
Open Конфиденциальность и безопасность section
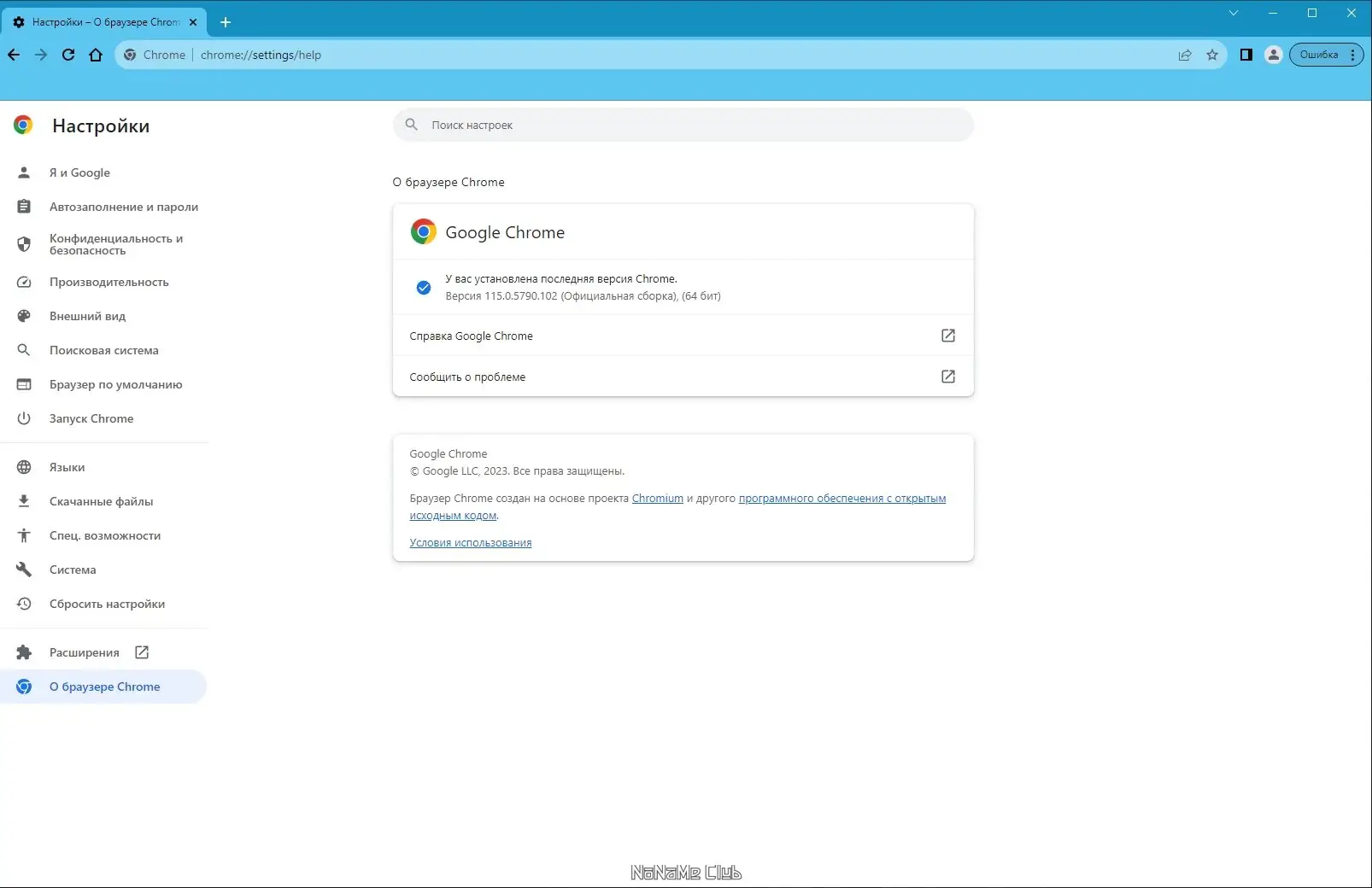pos(103,244)
